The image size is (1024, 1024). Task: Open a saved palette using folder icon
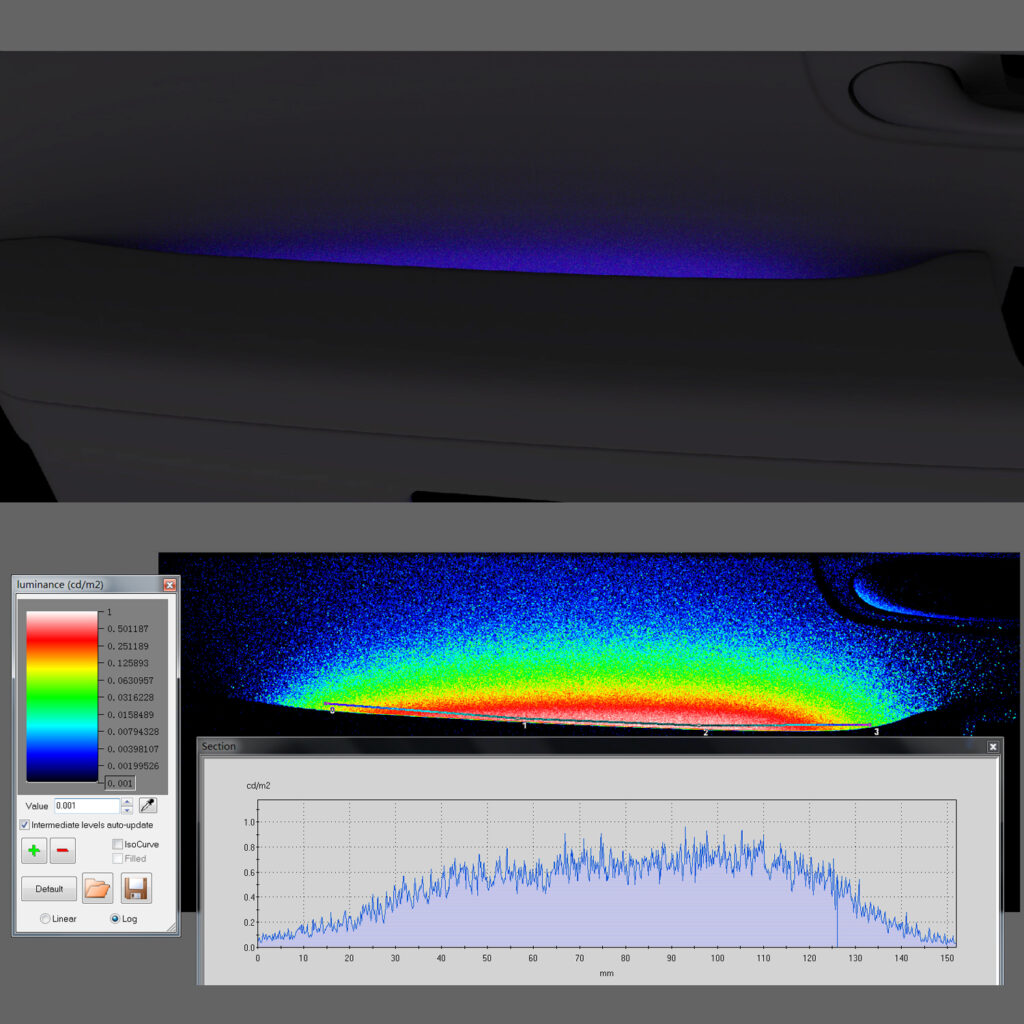97,888
